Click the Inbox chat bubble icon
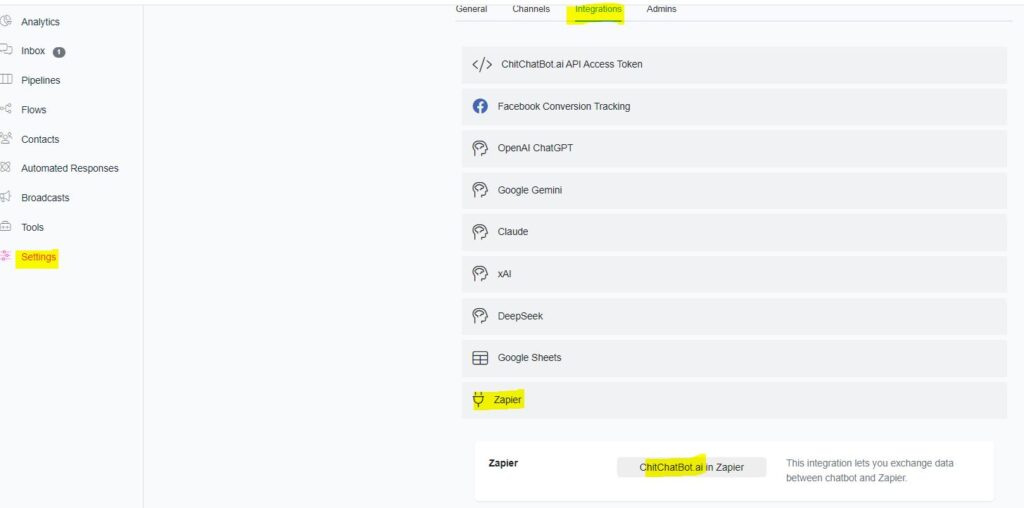Viewport: 1024px width, 508px height. coord(6,50)
